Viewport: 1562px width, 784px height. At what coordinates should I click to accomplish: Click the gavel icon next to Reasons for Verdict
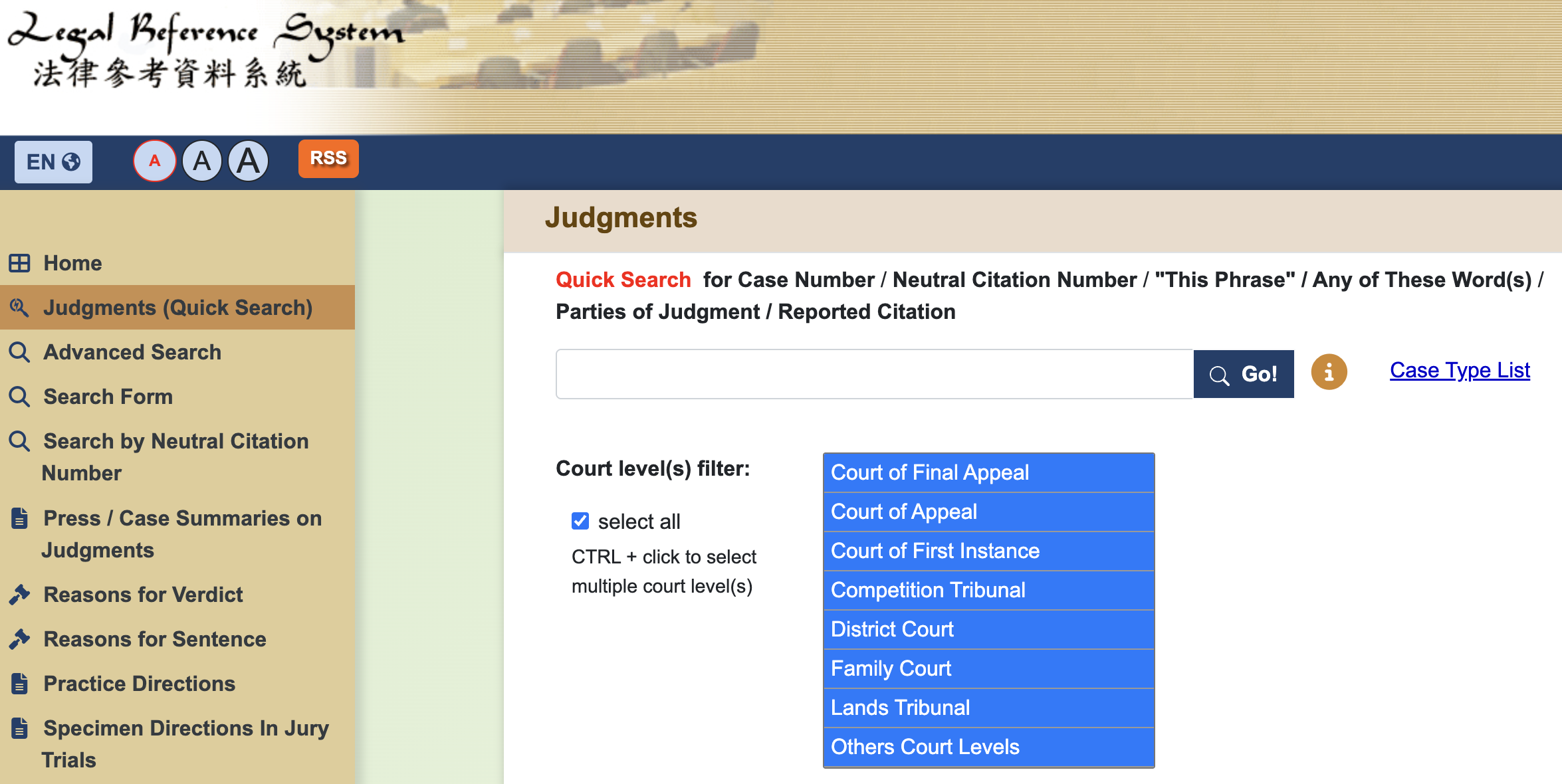(19, 594)
